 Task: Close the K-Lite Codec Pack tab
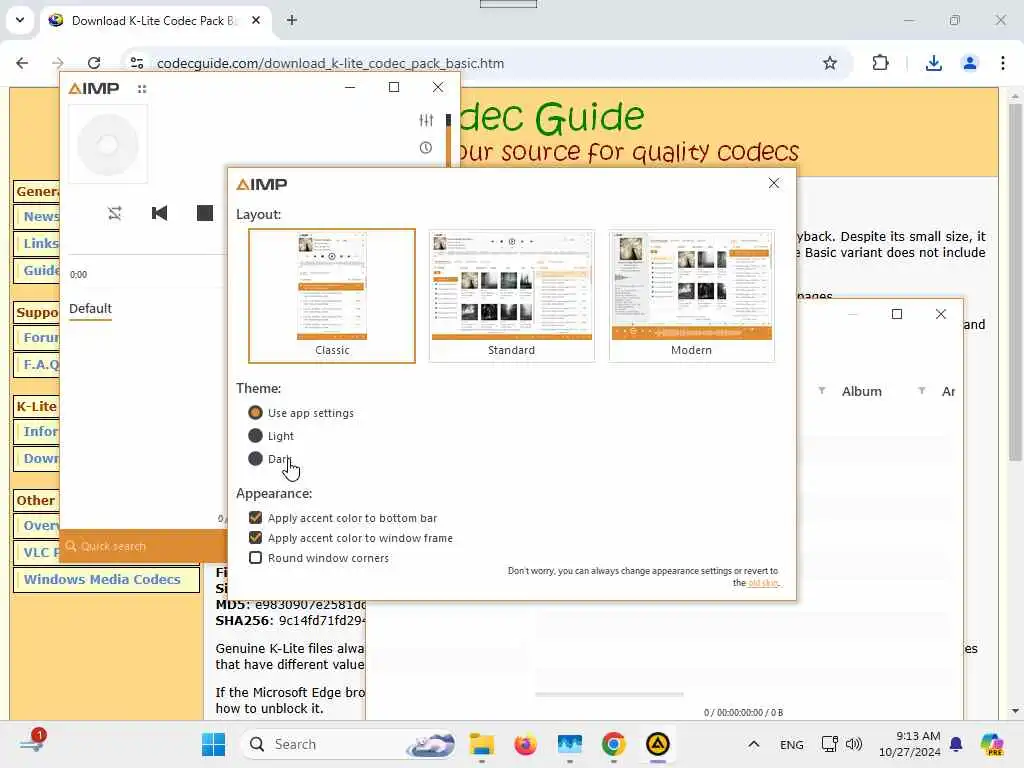point(256,20)
